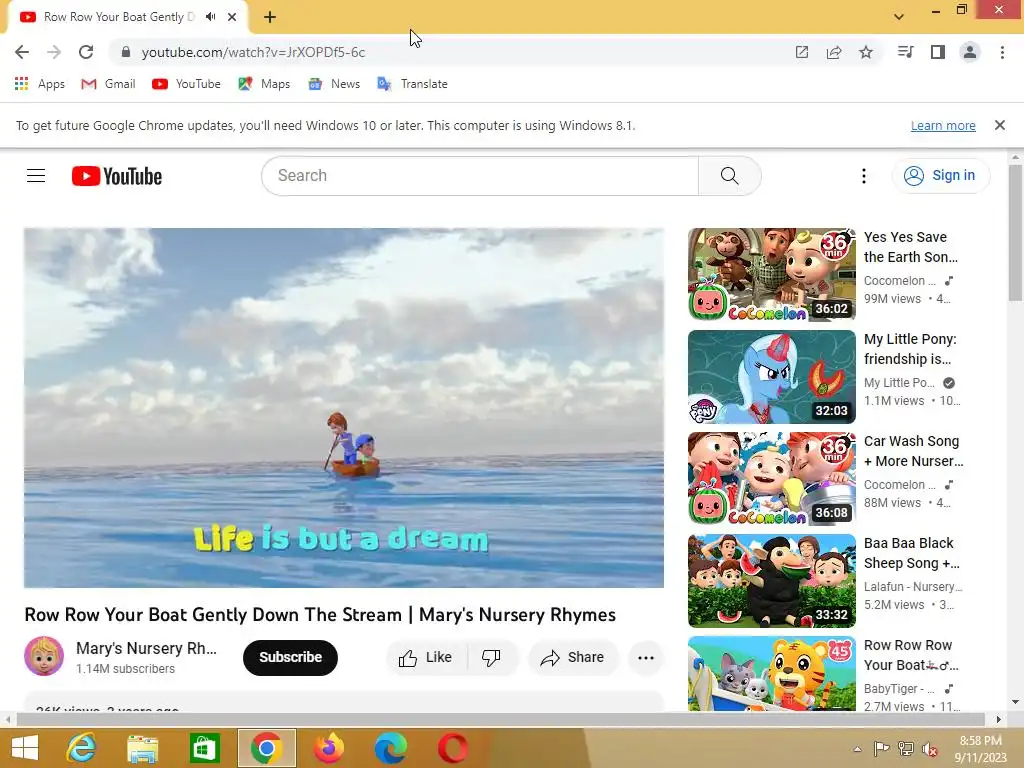Open the page in app icon in address bar
The height and width of the screenshot is (768, 1024).
tap(802, 52)
